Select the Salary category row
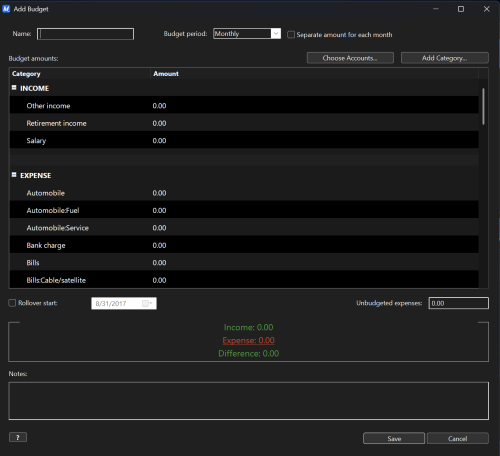The image size is (500, 456). 244,140
